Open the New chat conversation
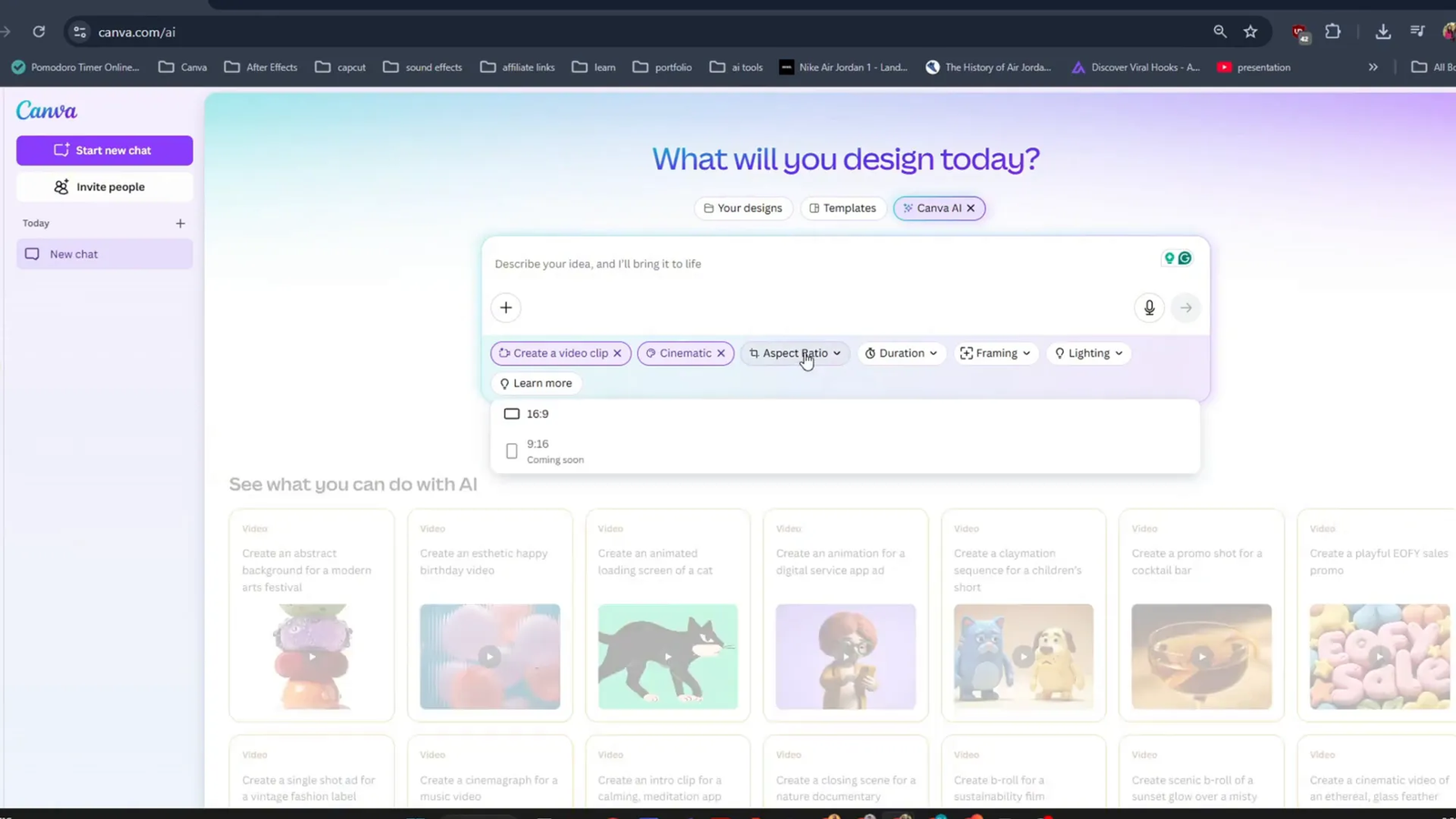This screenshot has height=819, width=1456. click(x=105, y=254)
